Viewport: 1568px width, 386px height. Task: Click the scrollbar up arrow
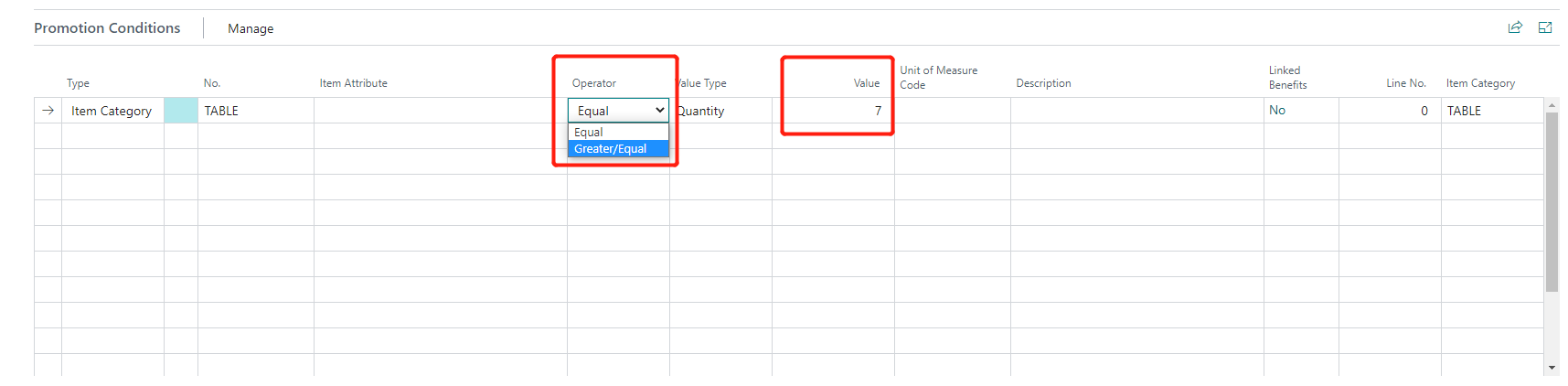click(x=1552, y=105)
